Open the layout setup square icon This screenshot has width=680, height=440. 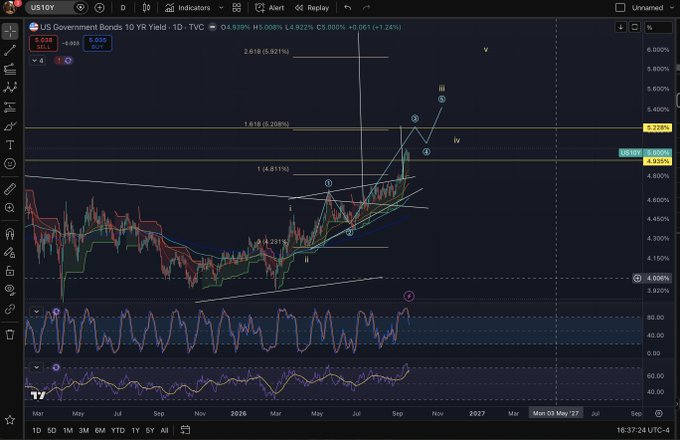[x=621, y=8]
